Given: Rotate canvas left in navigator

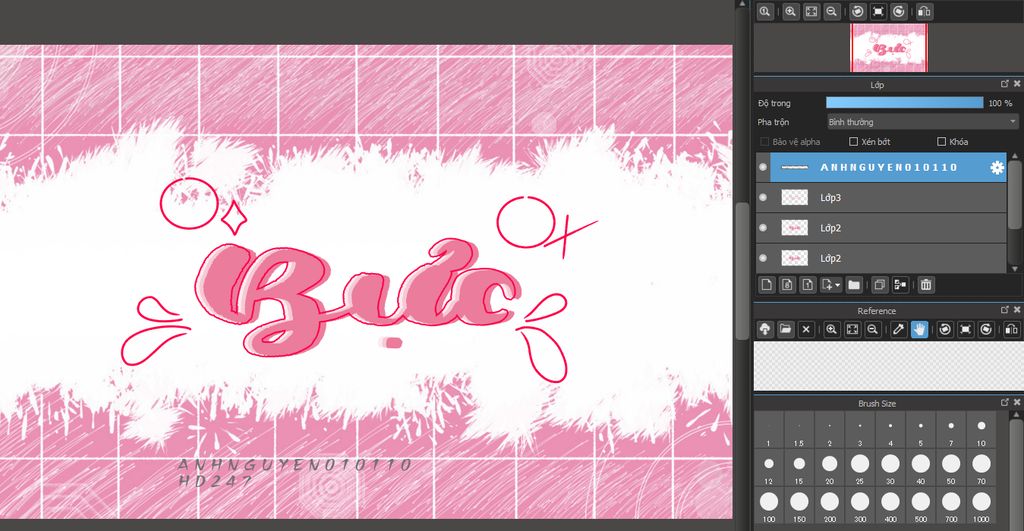Looking at the screenshot, I should pyautogui.click(x=857, y=12).
